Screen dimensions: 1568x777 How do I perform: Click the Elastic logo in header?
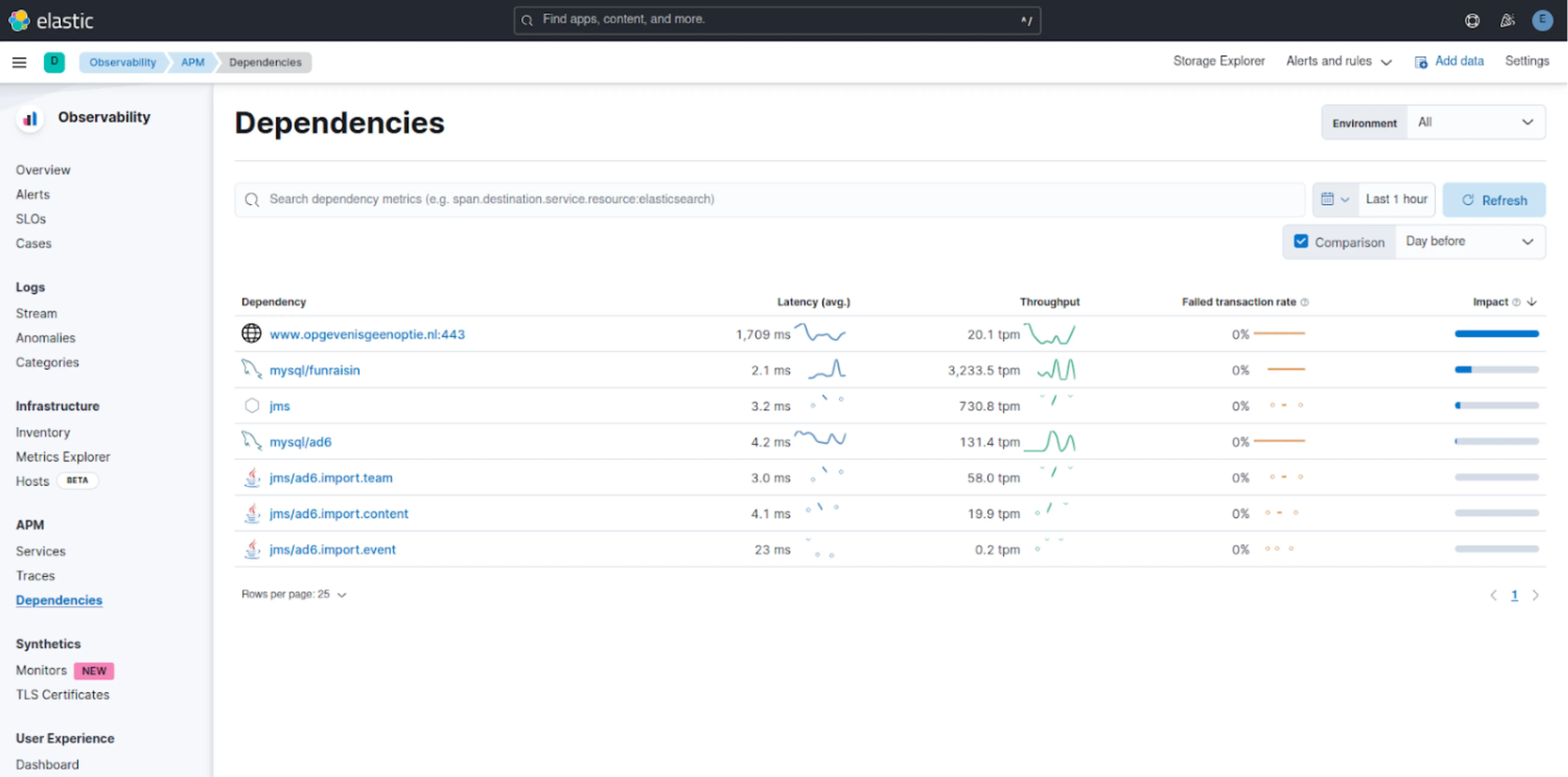pos(51,21)
